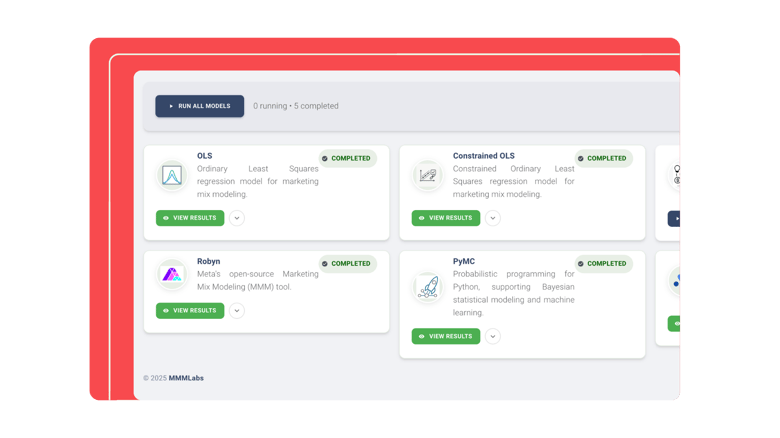Click the check icon on PyMC Completed badge
This screenshot has width=780, height=438.
coord(581,264)
